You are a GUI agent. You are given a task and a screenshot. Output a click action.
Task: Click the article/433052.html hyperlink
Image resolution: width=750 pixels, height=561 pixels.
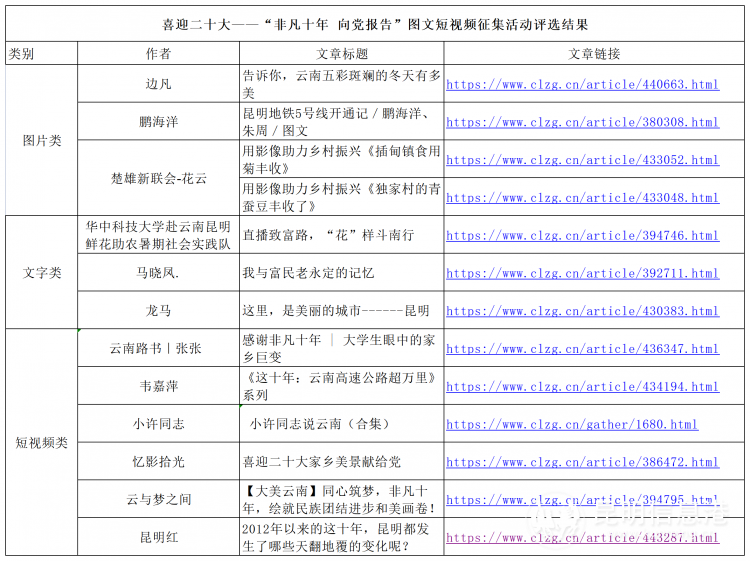tap(582, 160)
